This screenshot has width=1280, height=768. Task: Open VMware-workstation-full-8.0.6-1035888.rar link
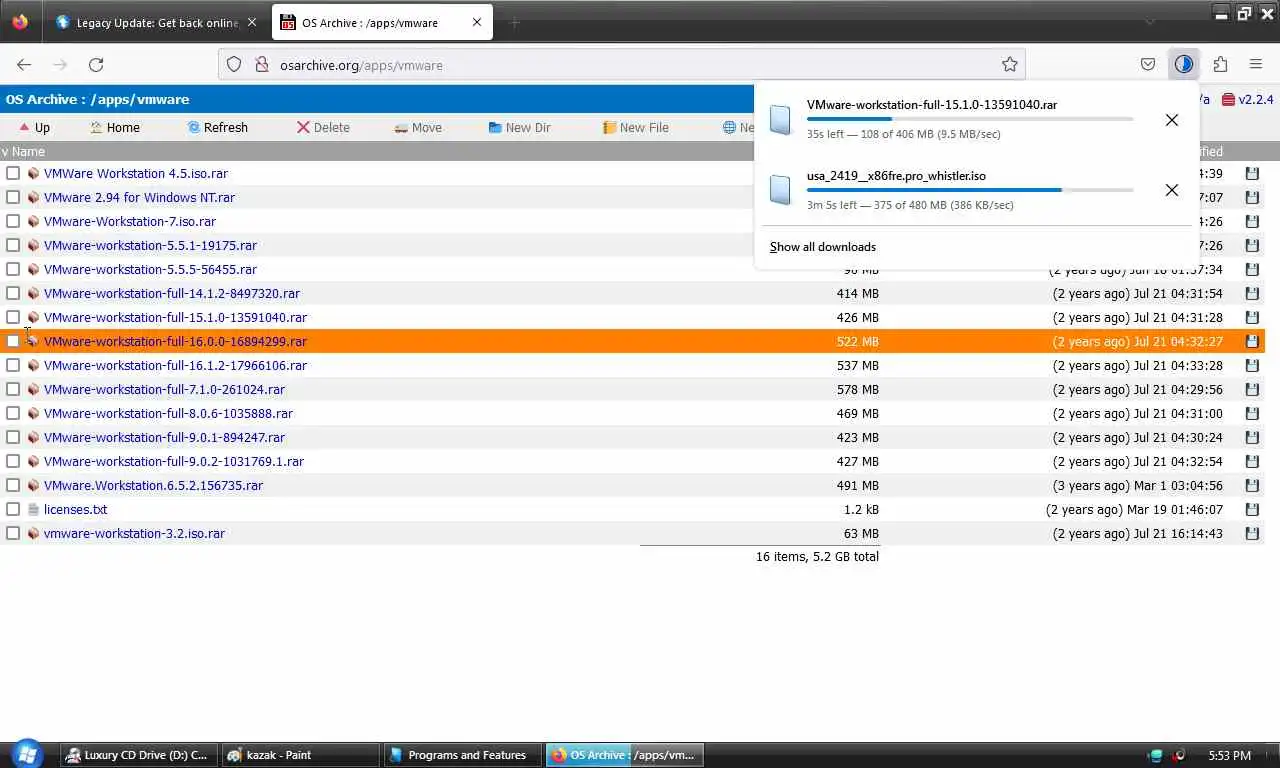point(168,413)
